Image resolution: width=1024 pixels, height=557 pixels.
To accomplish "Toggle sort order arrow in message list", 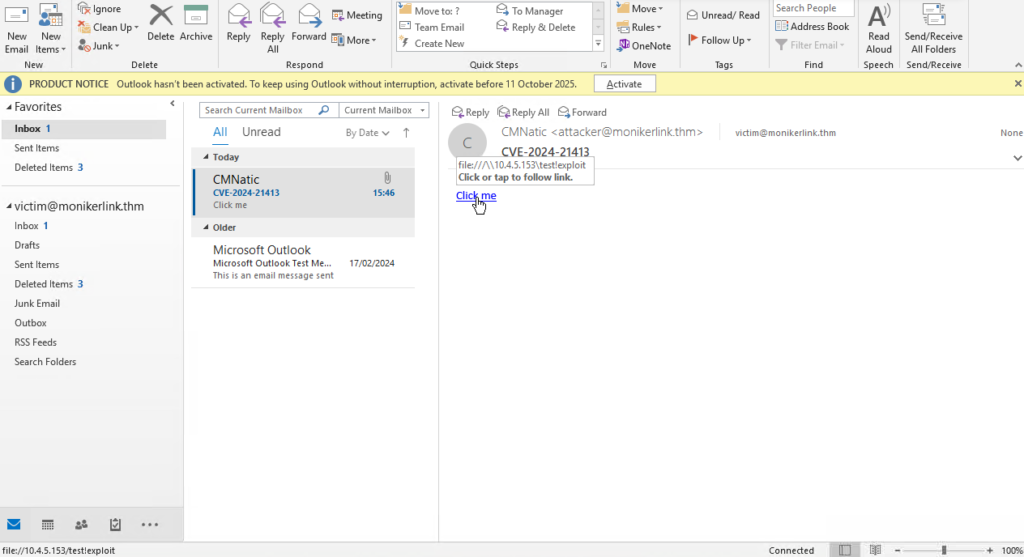I will 406,132.
